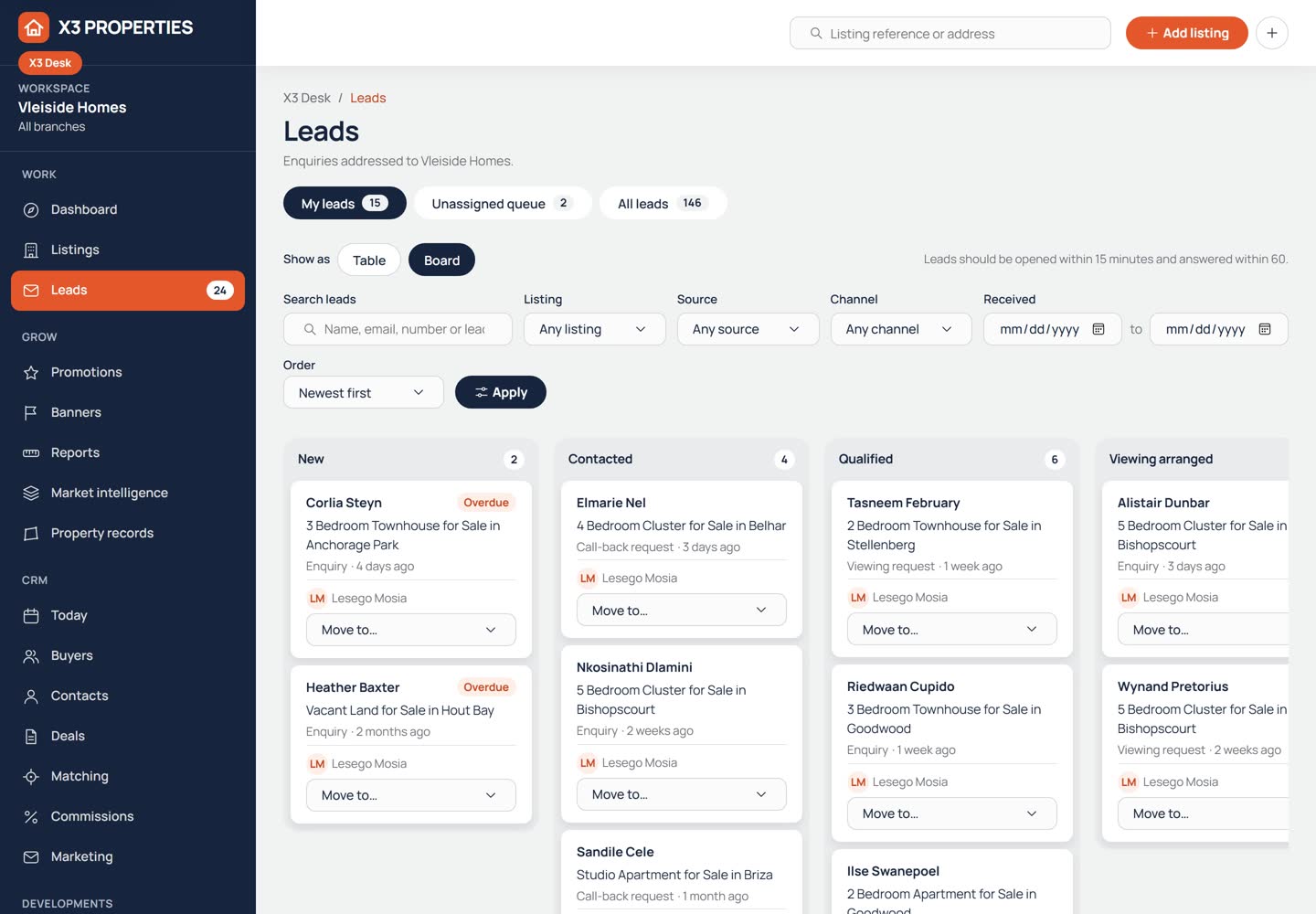Go to X3 Desk breadcrumb link
The image size is (1316, 914).
point(307,98)
